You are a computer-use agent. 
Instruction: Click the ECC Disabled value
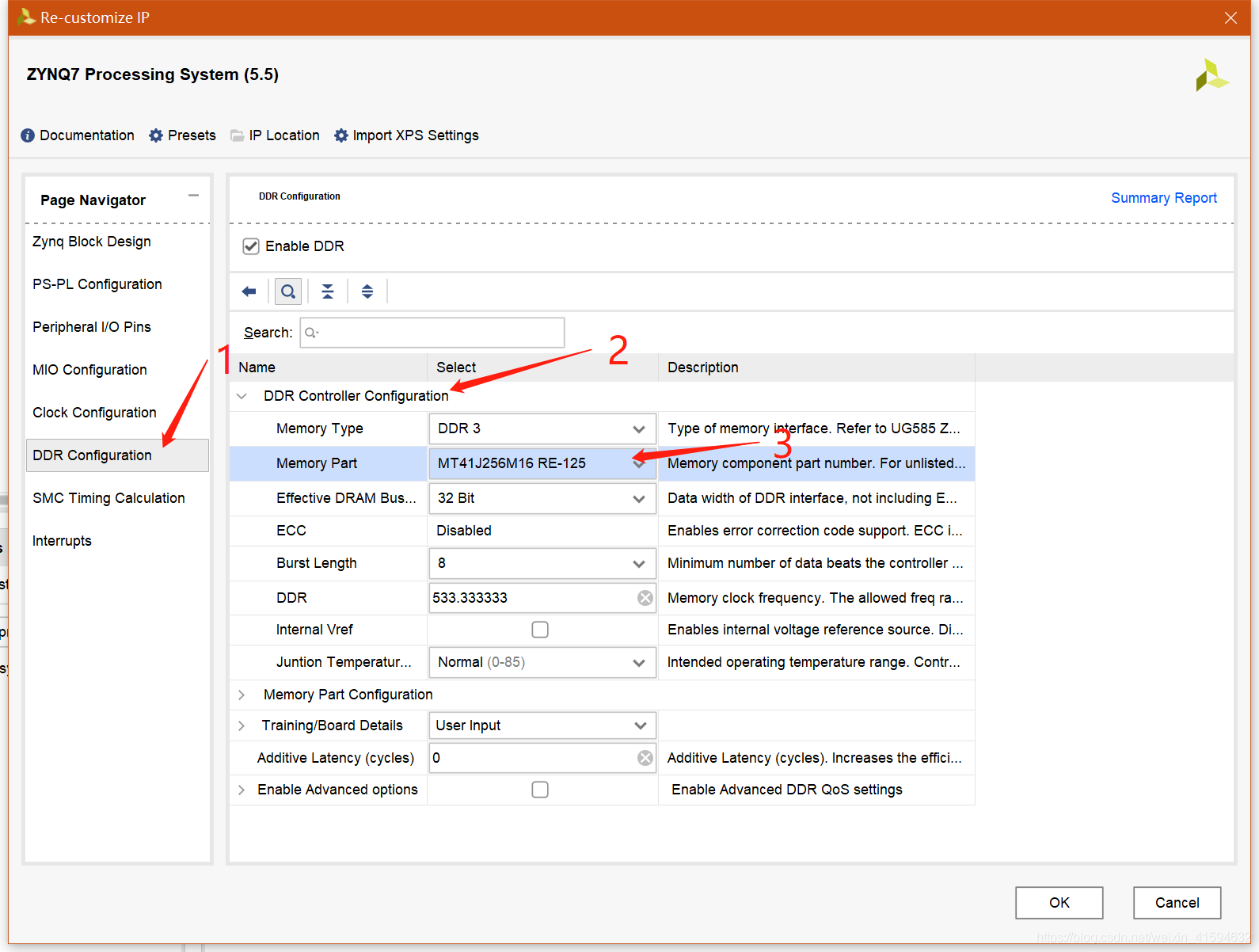464,531
